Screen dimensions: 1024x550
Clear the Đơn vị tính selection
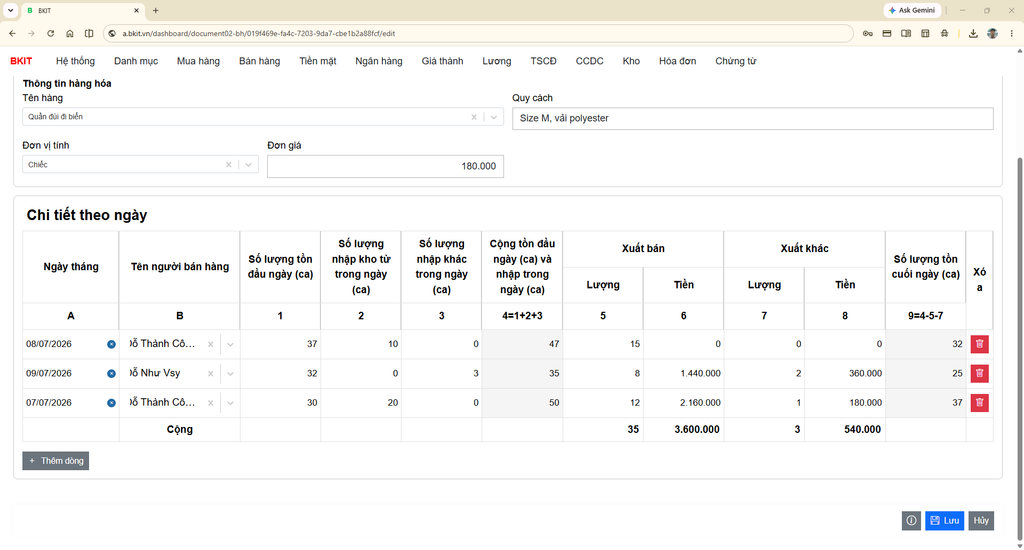(229, 165)
